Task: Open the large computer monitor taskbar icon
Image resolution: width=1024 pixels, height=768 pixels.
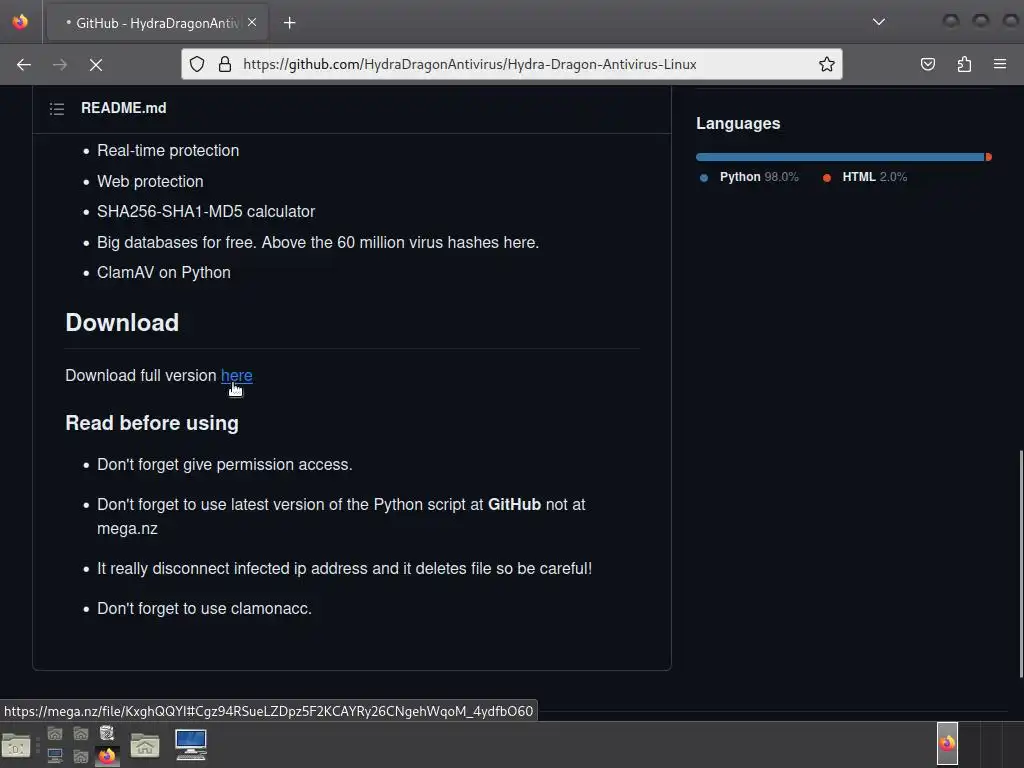Action: click(191, 744)
